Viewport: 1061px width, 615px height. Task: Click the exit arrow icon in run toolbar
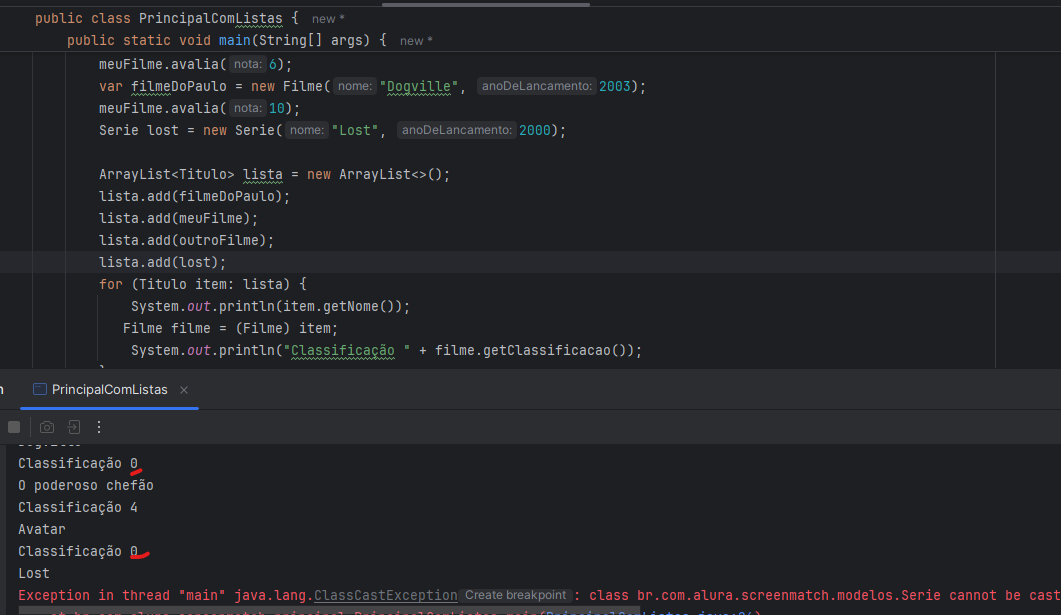[x=74, y=427]
